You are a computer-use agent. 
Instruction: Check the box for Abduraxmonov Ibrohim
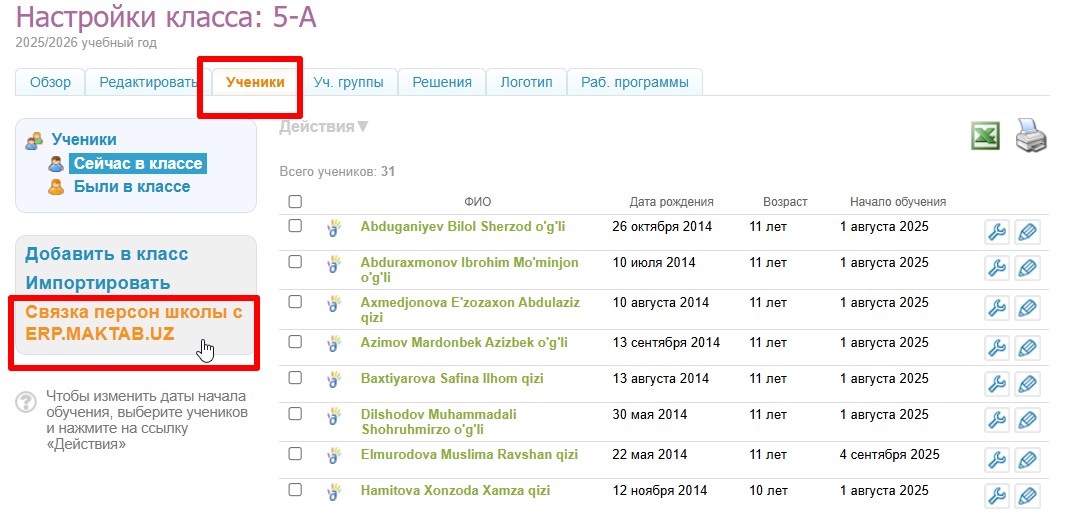point(295,262)
